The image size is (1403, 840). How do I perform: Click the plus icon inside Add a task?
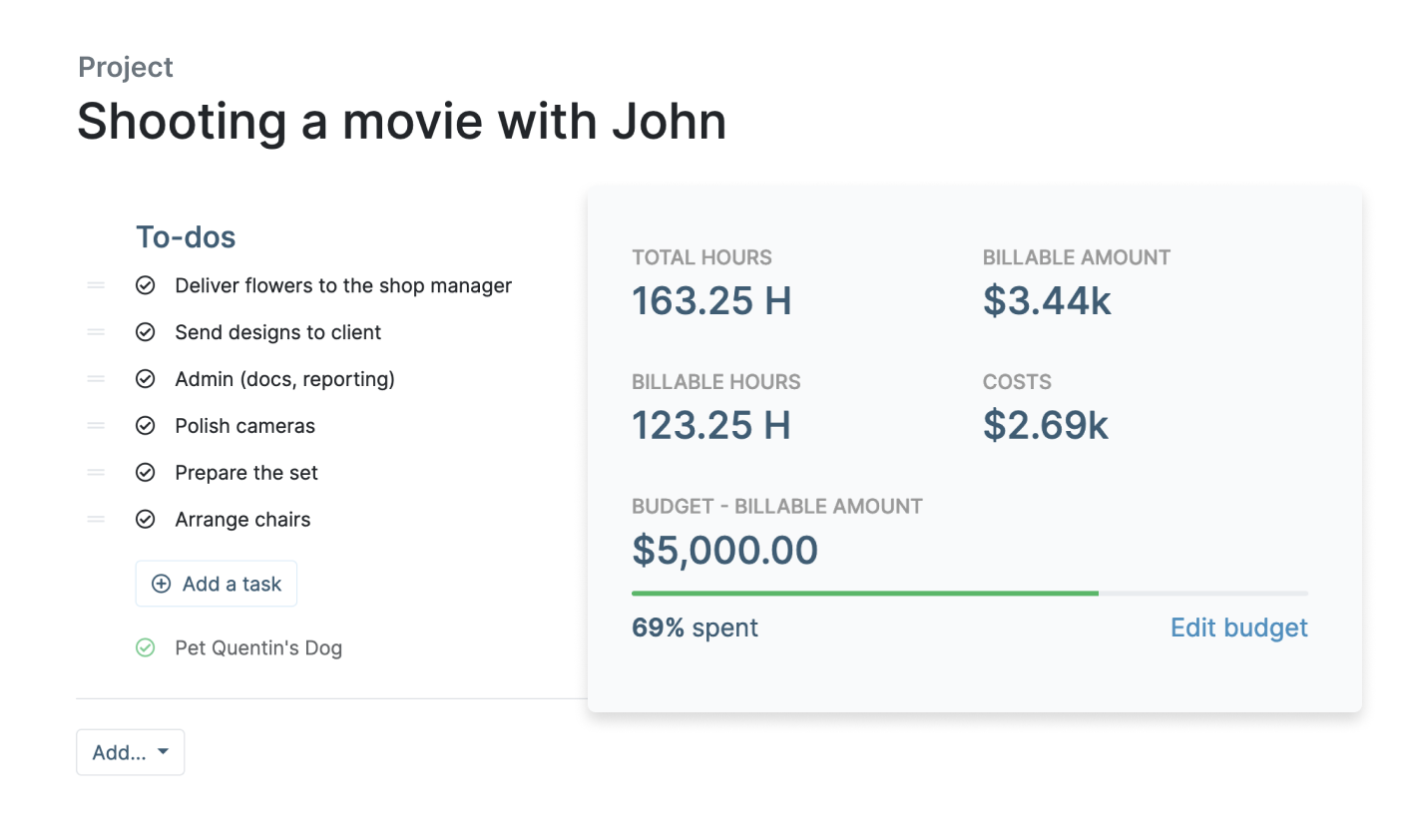click(161, 583)
